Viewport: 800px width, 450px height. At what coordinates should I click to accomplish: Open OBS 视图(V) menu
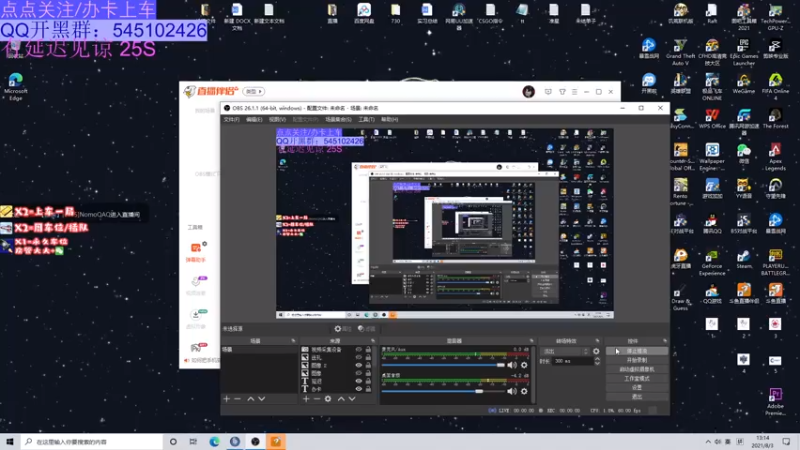pyautogui.click(x=277, y=119)
